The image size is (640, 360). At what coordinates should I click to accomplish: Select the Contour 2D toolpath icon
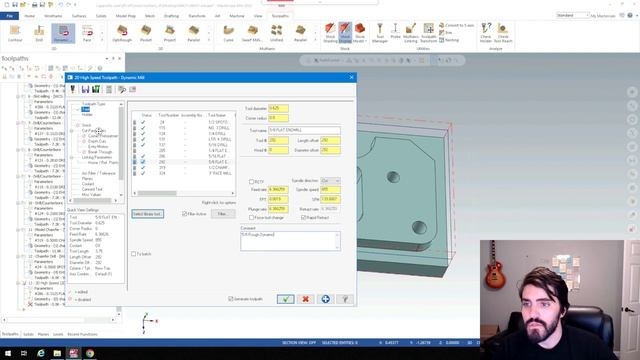click(15, 33)
